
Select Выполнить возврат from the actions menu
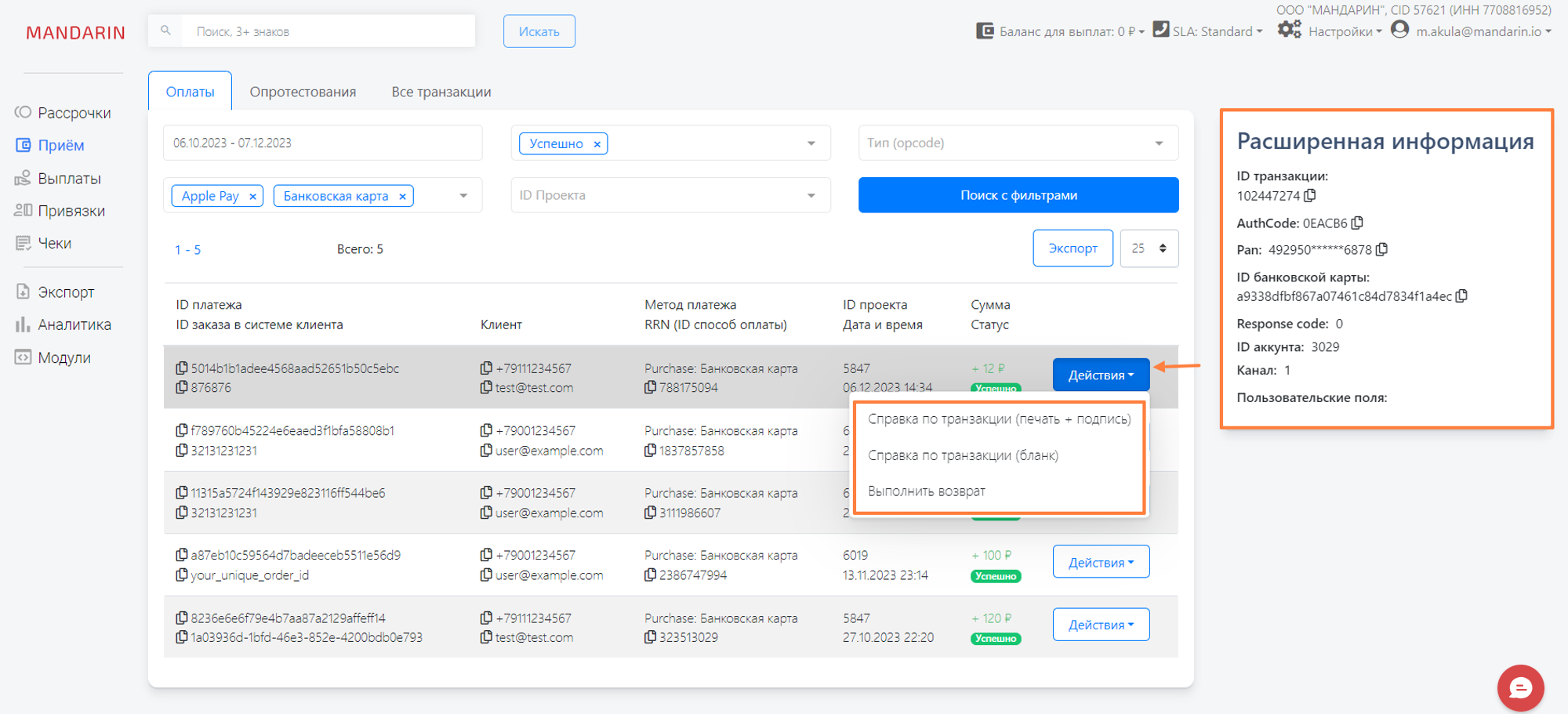[926, 491]
